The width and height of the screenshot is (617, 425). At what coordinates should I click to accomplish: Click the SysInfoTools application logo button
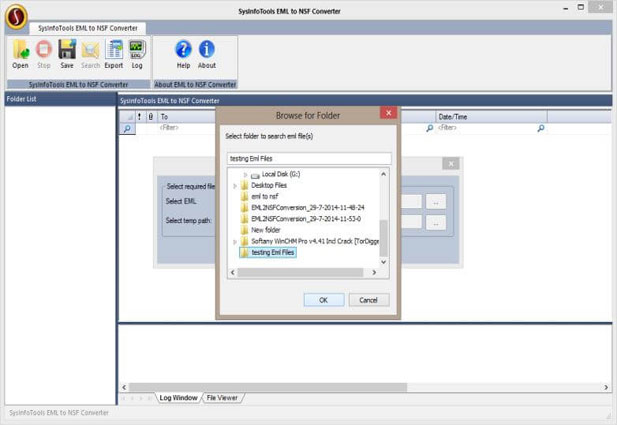tap(16, 17)
